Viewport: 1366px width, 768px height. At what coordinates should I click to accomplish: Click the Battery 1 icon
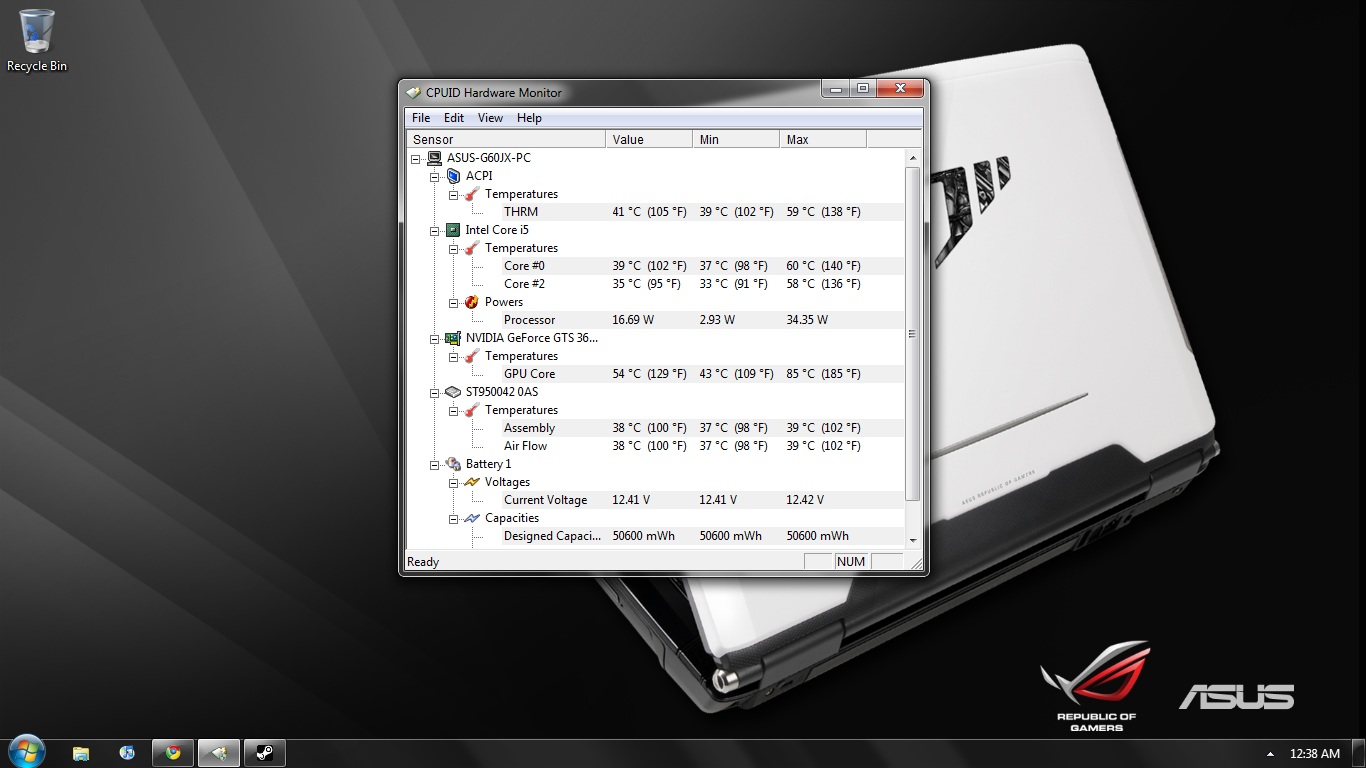[453, 464]
